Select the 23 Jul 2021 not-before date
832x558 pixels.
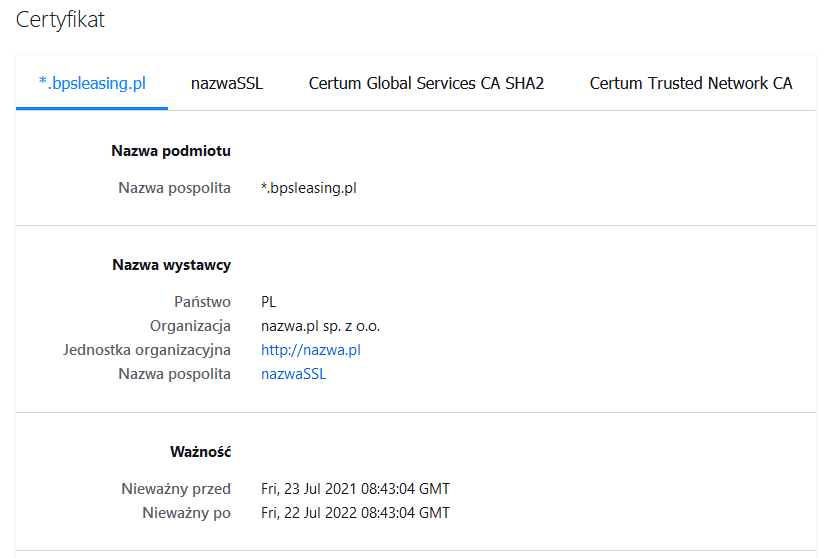click(x=355, y=489)
